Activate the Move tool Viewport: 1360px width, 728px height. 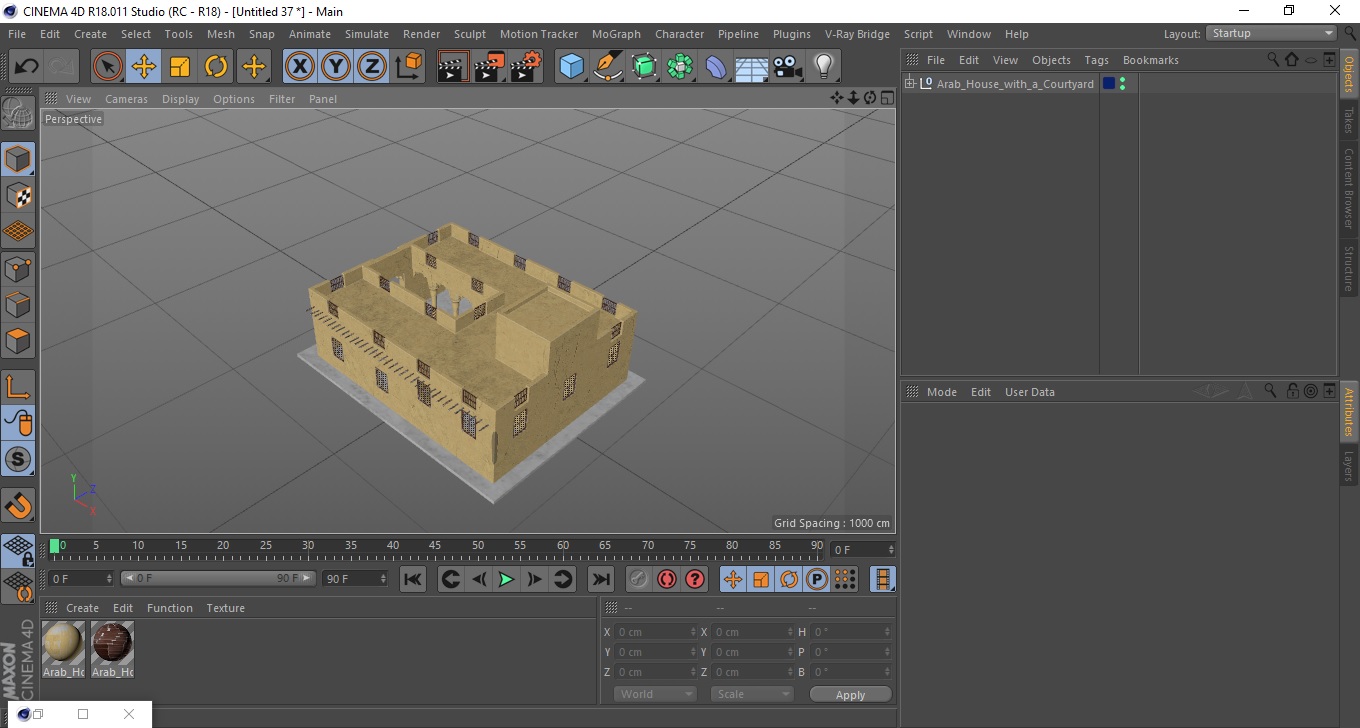point(144,67)
